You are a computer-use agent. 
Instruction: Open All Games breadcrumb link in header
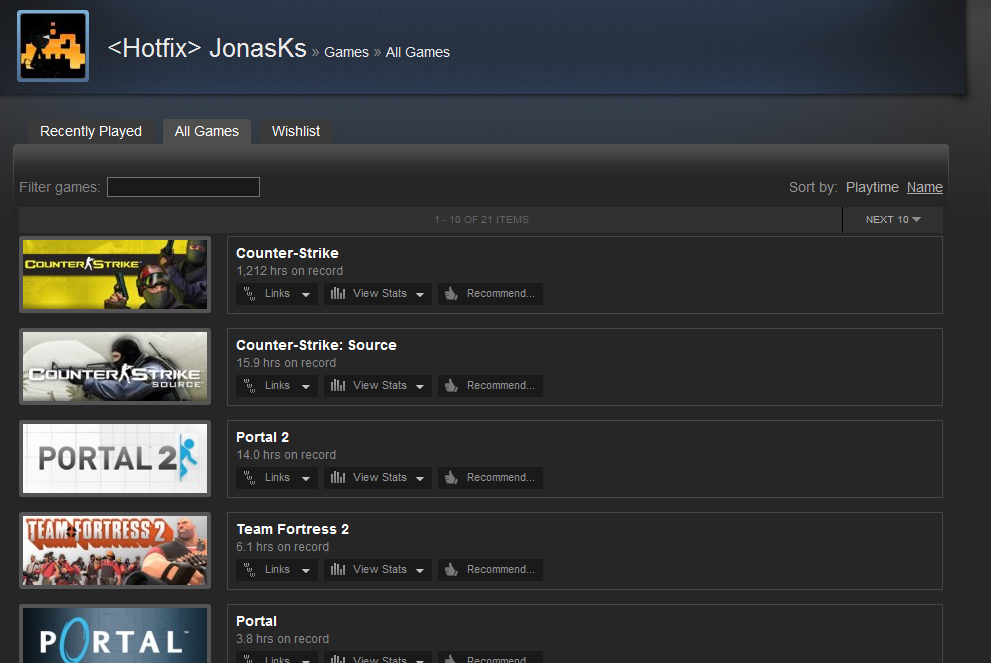tap(418, 52)
